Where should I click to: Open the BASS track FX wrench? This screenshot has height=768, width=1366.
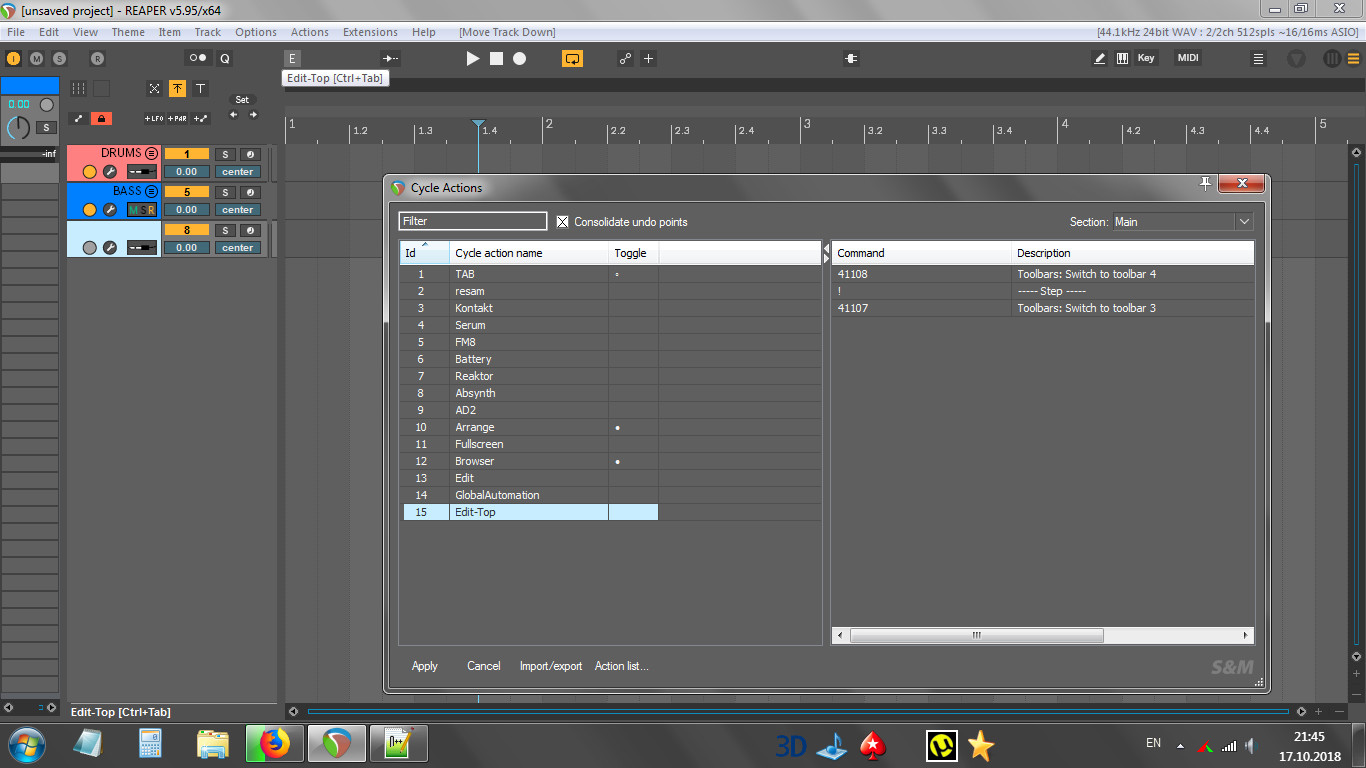pos(110,210)
